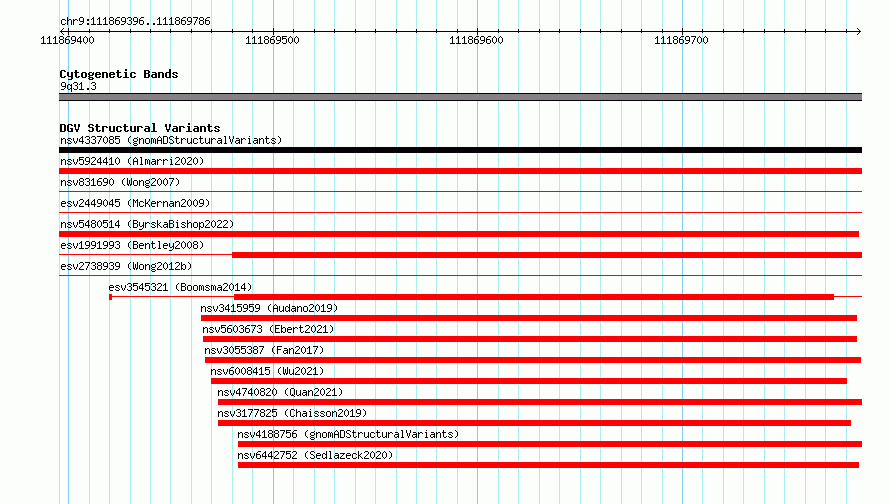The image size is (890, 504).
Task: Click the ruler's right arrowhead
Action: (858, 31)
